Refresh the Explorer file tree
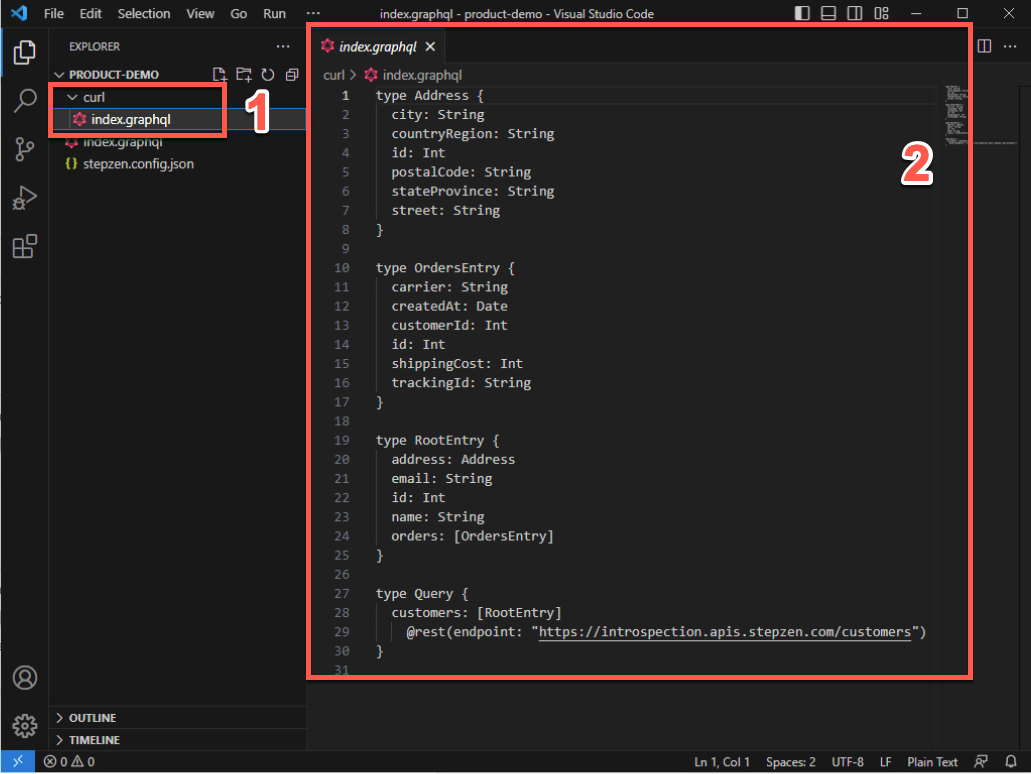This screenshot has height=774, width=1031. [x=268, y=75]
